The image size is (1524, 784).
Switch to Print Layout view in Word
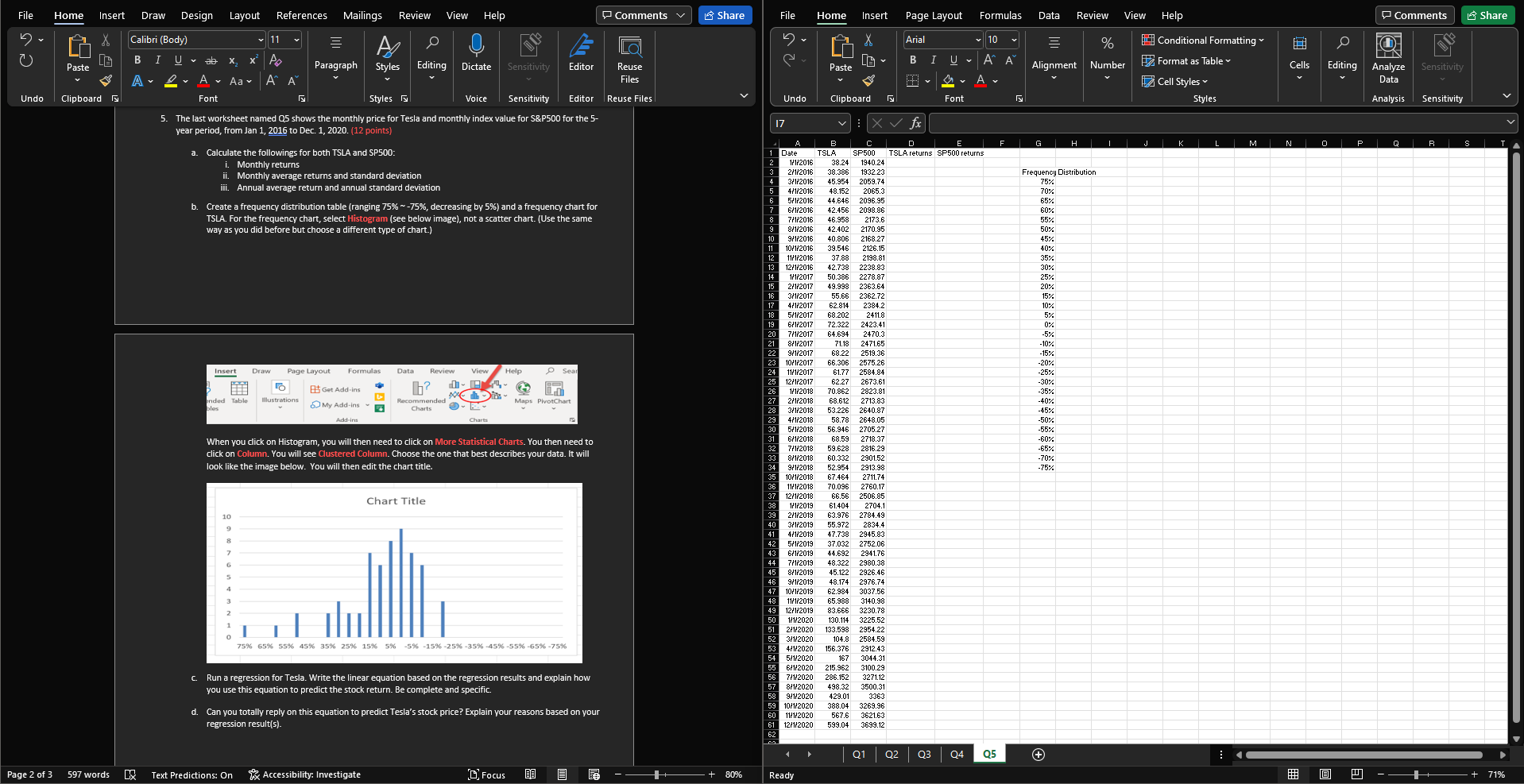[x=562, y=774]
